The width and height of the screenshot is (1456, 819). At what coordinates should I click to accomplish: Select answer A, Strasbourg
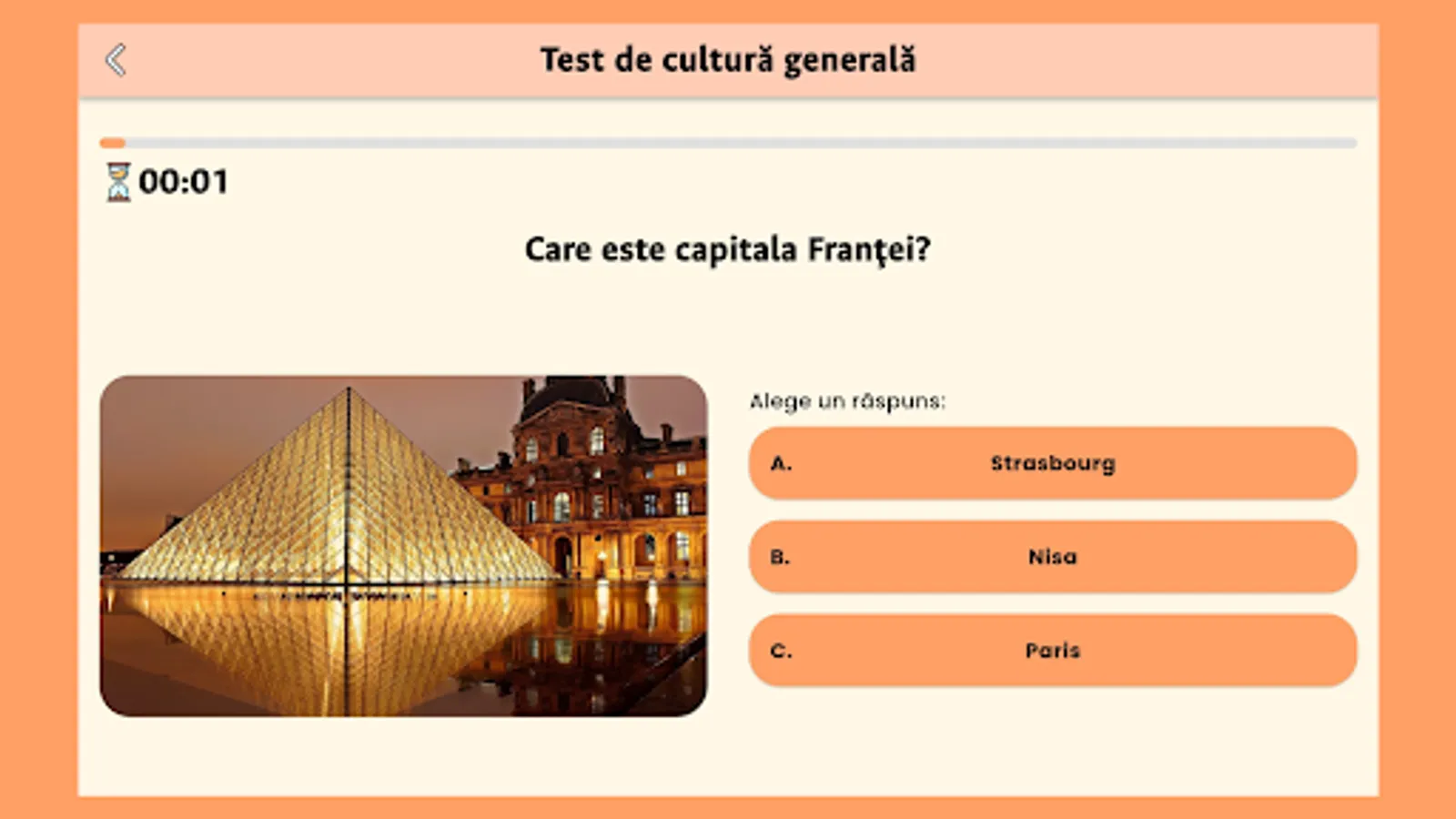(x=1053, y=462)
